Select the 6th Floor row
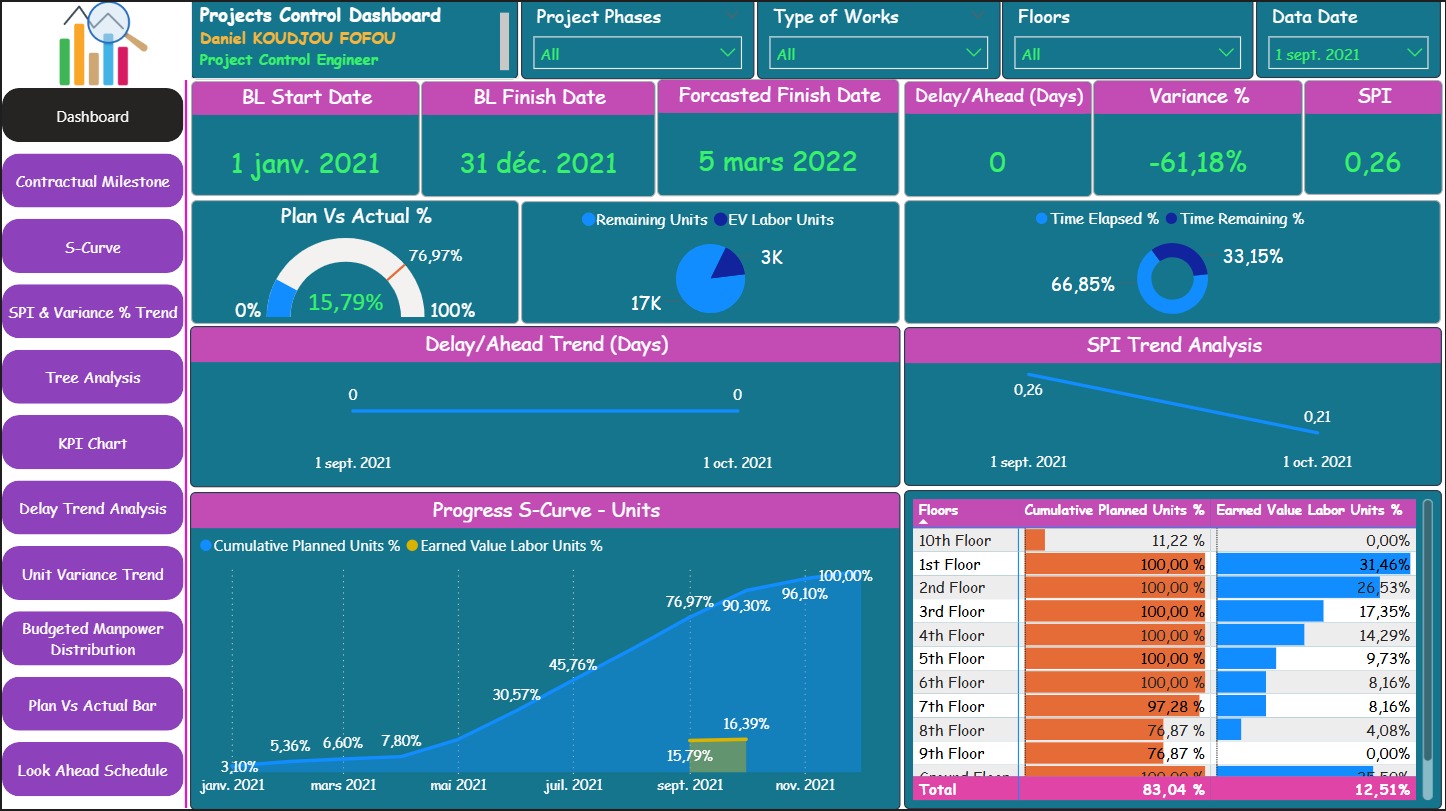The height and width of the screenshot is (811, 1446). pos(1165,682)
